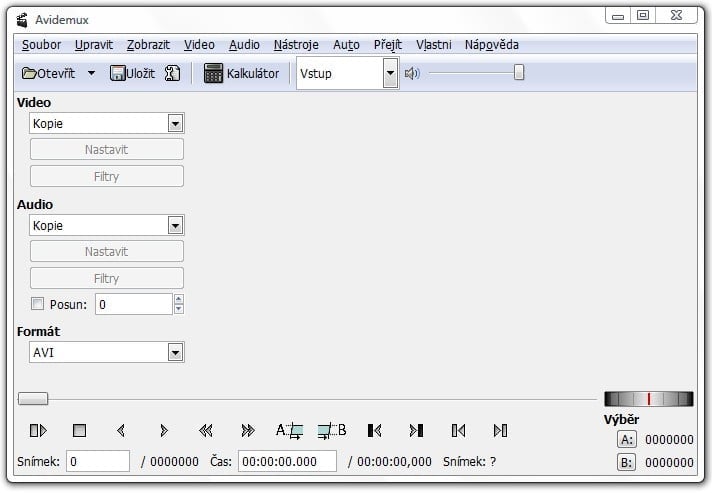Open the Video menu
The image size is (712, 493).
pyautogui.click(x=199, y=45)
